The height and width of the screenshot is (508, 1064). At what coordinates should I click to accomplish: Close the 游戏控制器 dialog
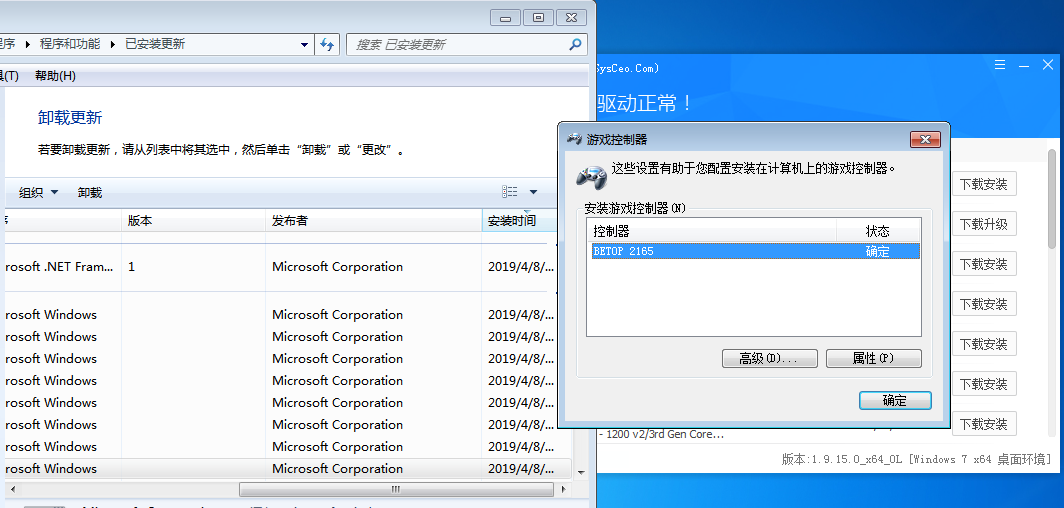tap(925, 140)
